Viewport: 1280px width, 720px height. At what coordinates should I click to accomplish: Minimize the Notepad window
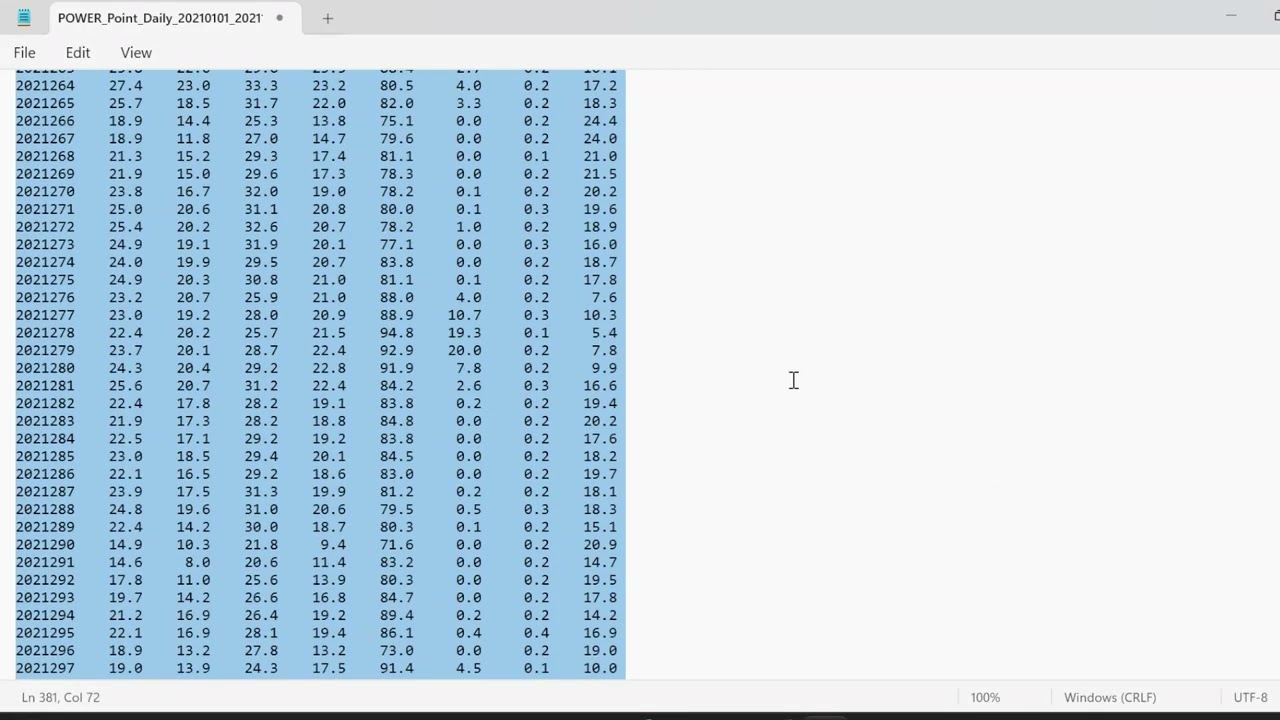tap(1231, 17)
